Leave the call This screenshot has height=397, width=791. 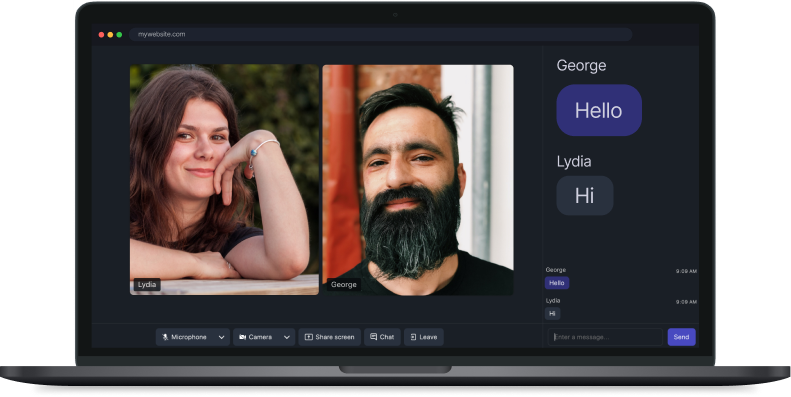pyautogui.click(x=424, y=337)
